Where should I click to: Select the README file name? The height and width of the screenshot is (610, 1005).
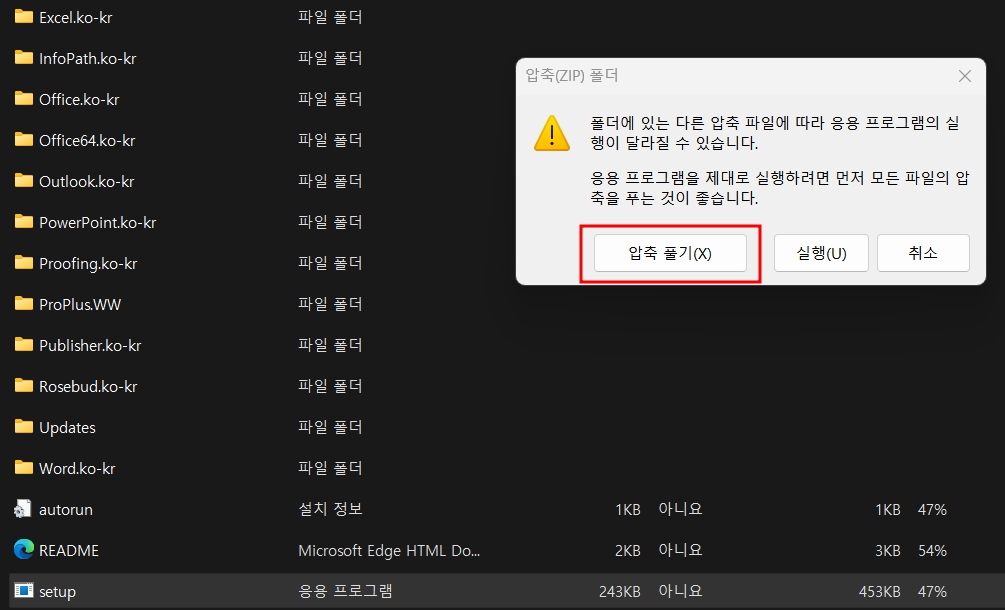(69, 551)
